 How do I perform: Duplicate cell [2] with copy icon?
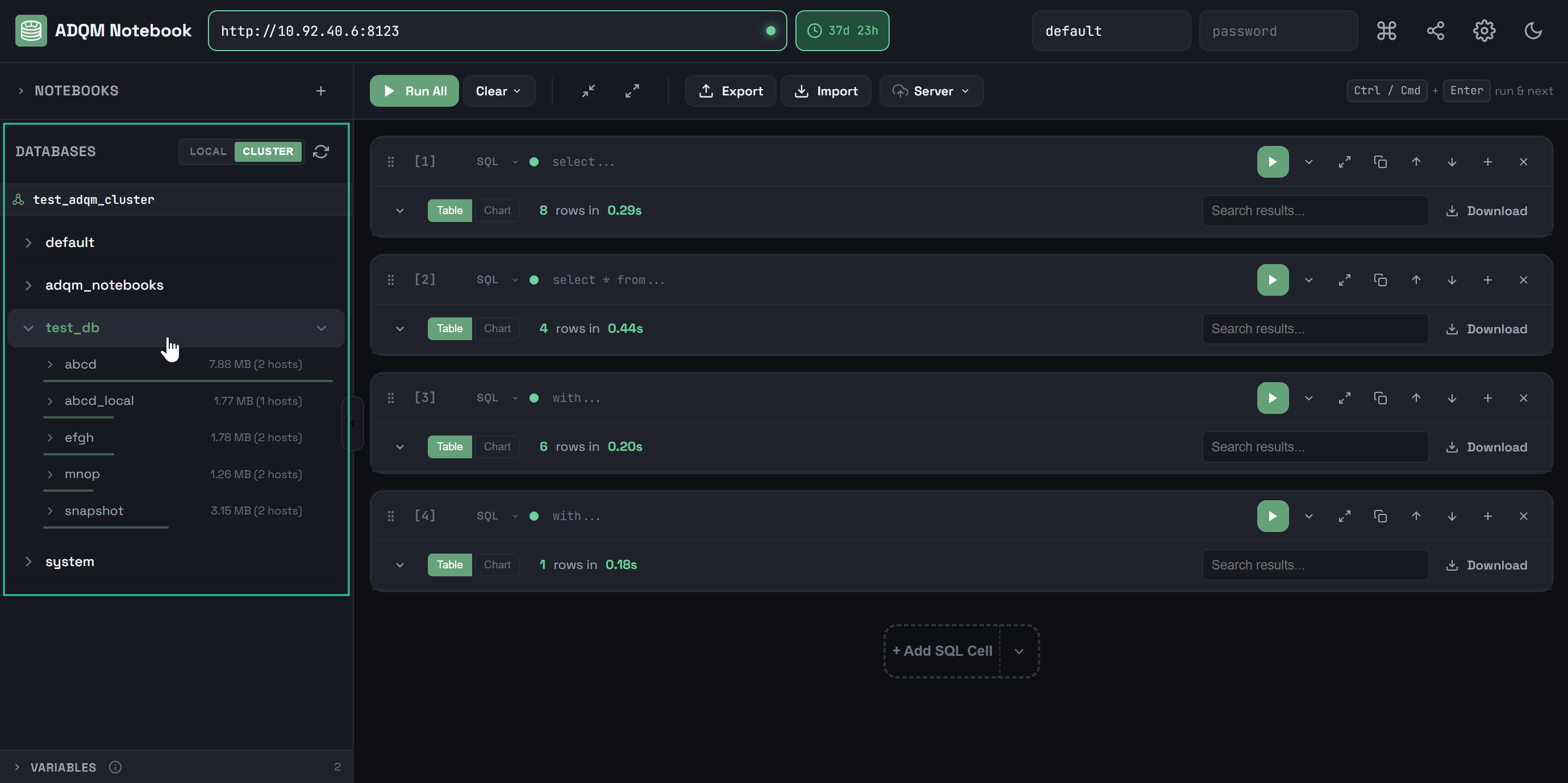click(x=1380, y=280)
